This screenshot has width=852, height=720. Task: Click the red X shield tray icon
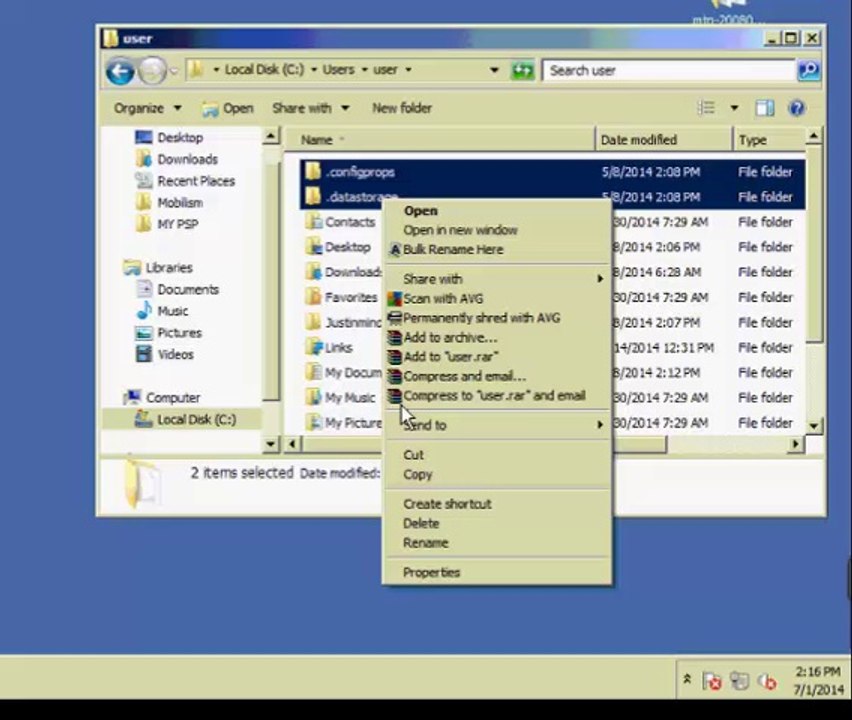712,681
